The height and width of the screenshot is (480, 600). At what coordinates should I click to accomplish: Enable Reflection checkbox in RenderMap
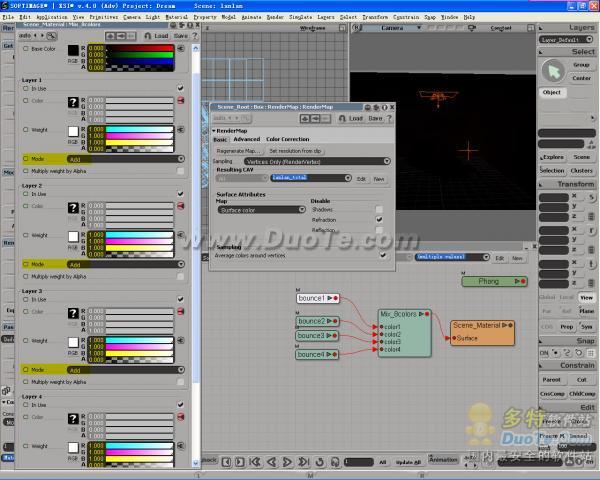[379, 230]
